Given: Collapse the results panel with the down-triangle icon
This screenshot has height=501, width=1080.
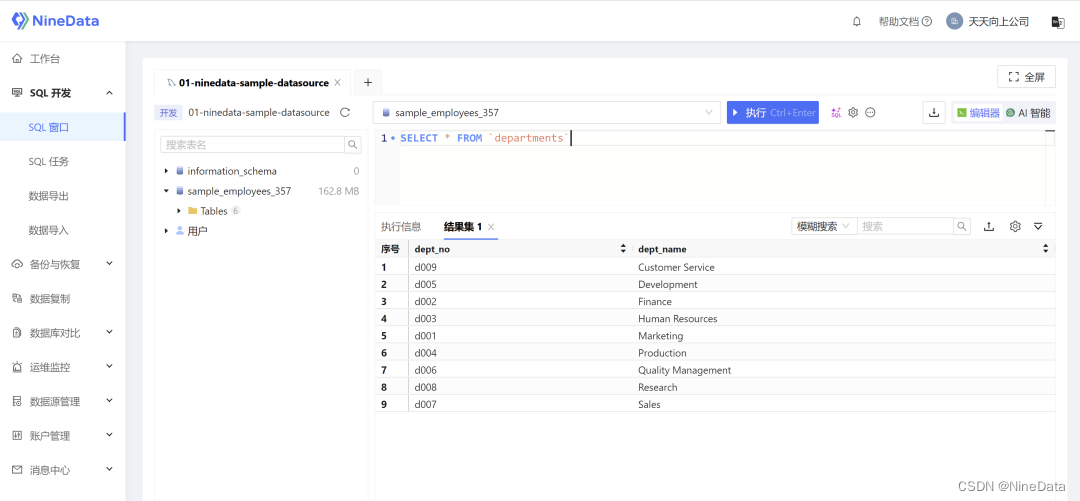Looking at the screenshot, I should tap(1038, 226).
